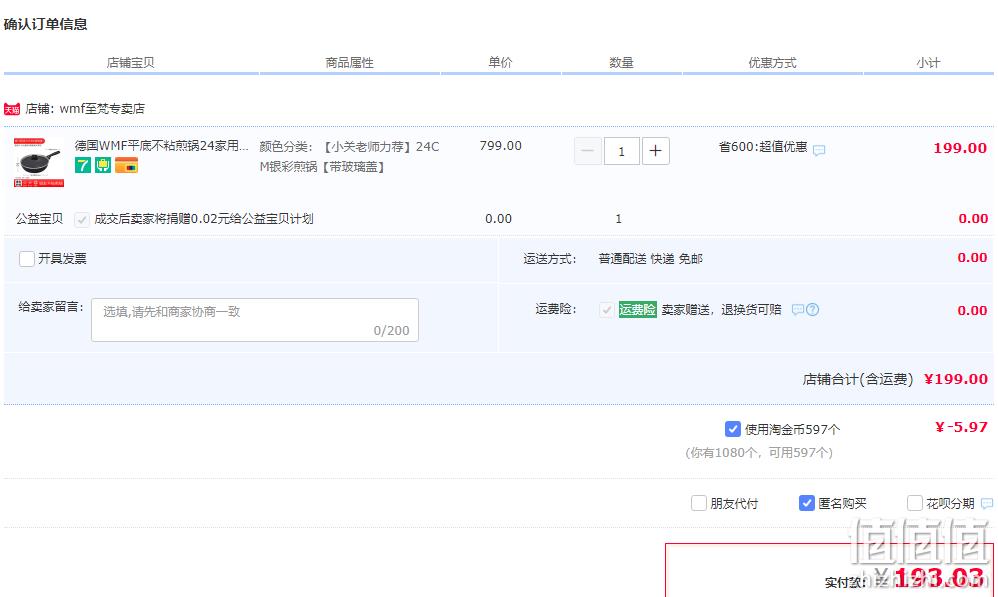Click the product subtotal 199.00 value
The width and height of the screenshot is (998, 597).
960,148
